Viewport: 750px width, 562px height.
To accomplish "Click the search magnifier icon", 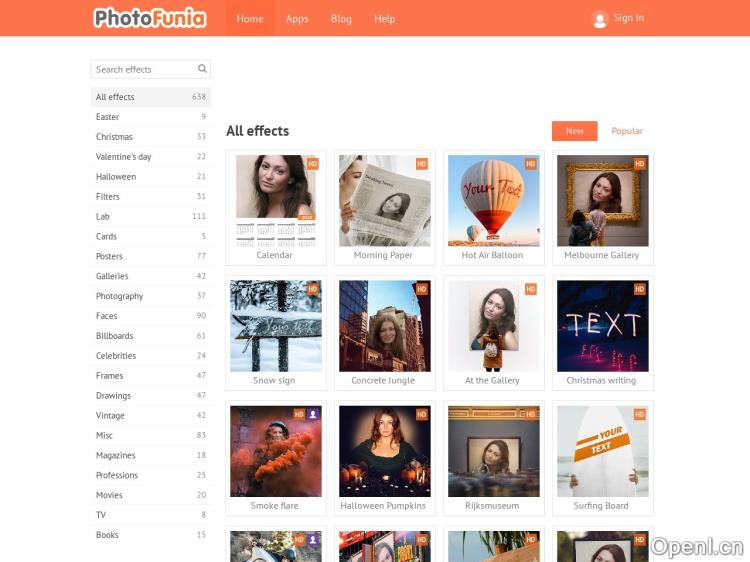I will [x=202, y=69].
